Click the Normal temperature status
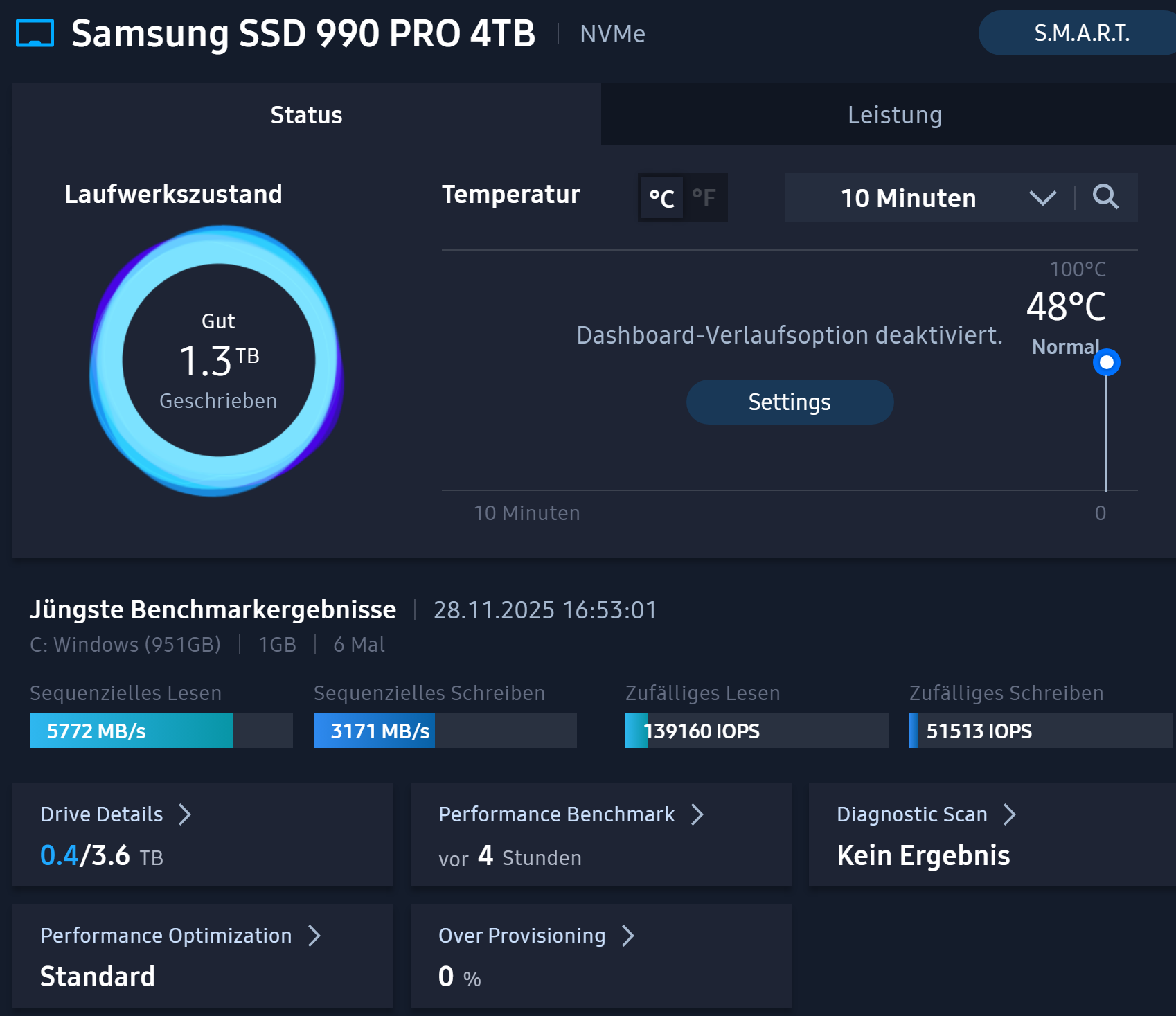 pos(1065,347)
